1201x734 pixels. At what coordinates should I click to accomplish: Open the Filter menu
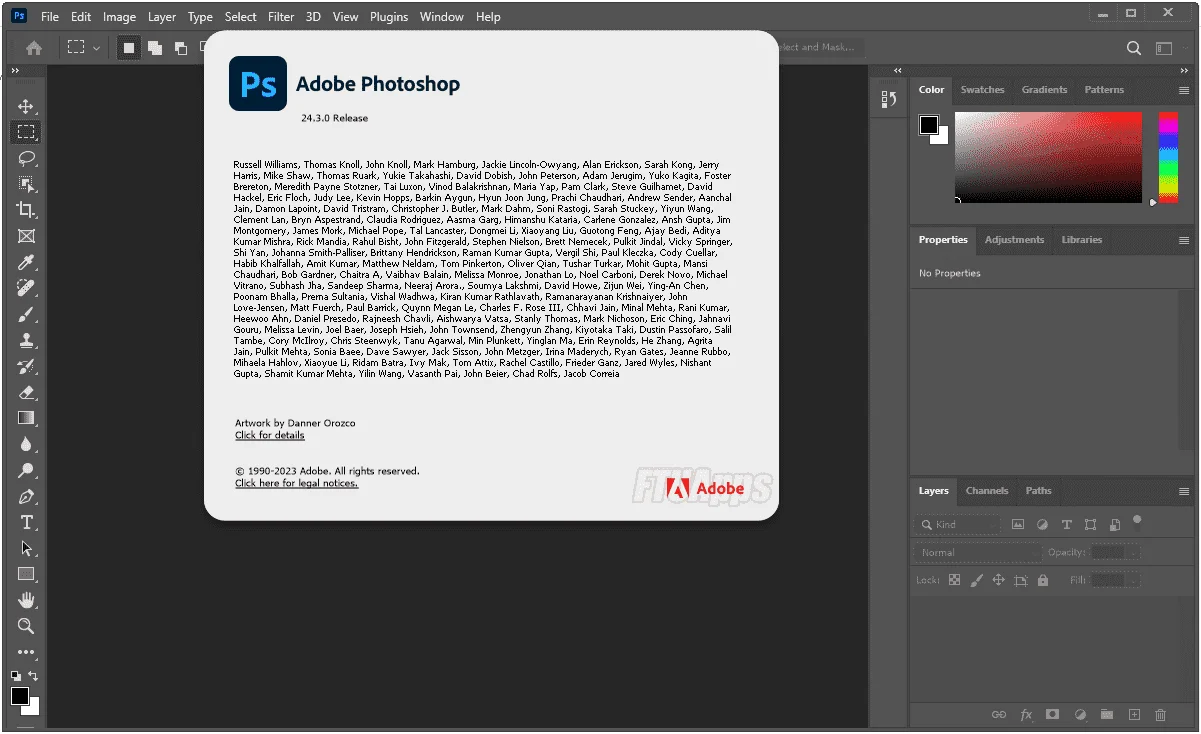point(282,17)
